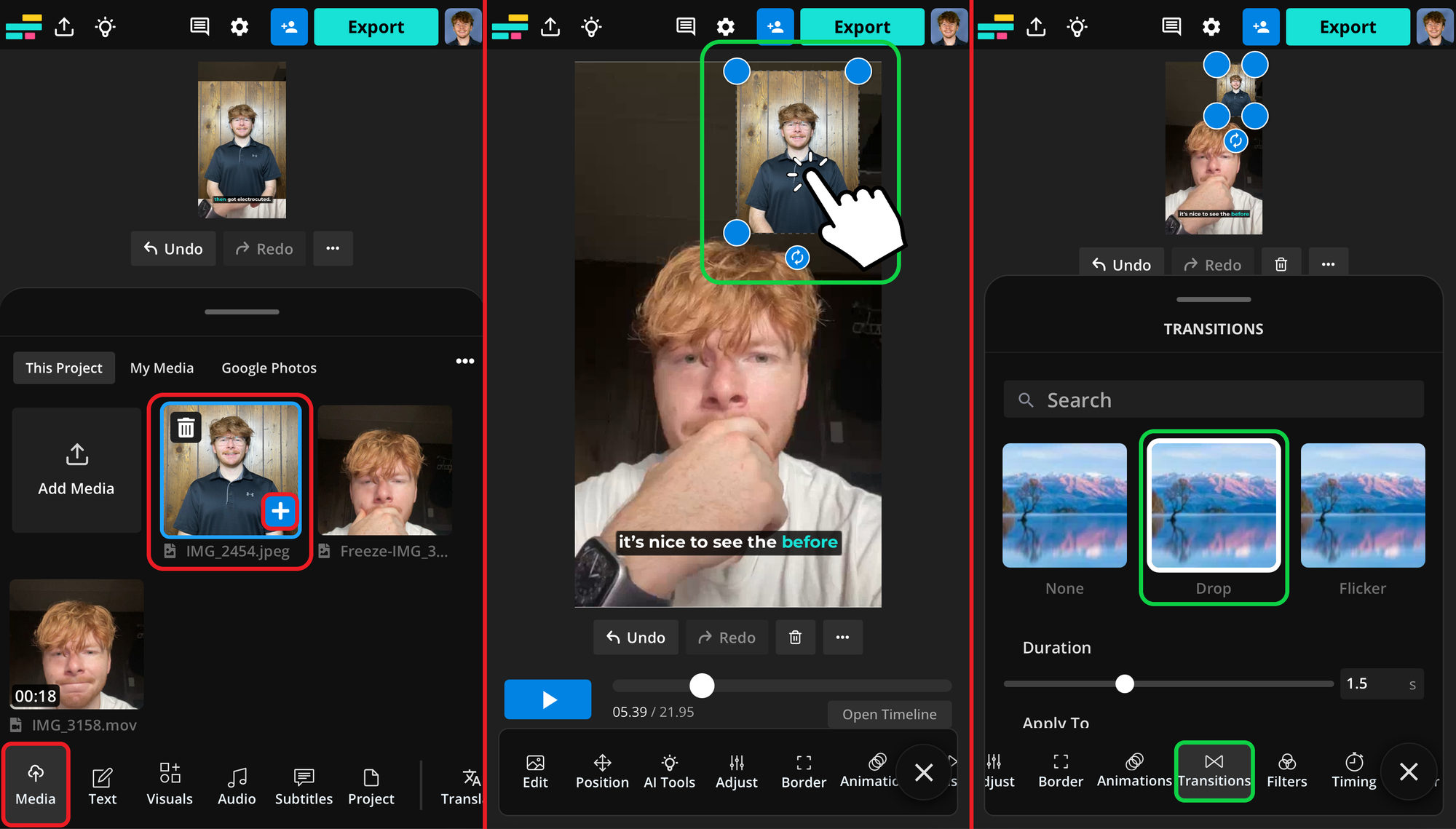Viewport: 1456px width, 829px height.
Task: Click the invite collaborator icon
Action: [x=289, y=27]
